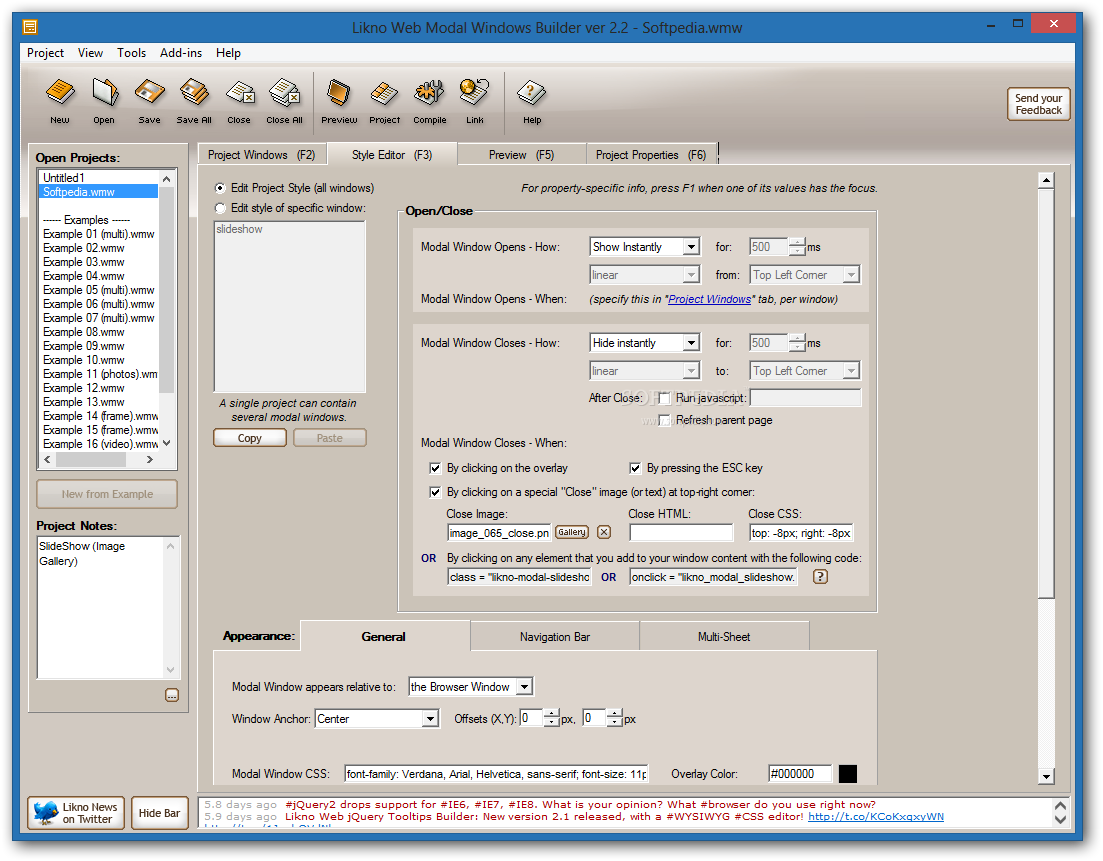Open the opening easing linear dropdown
This screenshot has width=1103, height=861.
[691, 275]
